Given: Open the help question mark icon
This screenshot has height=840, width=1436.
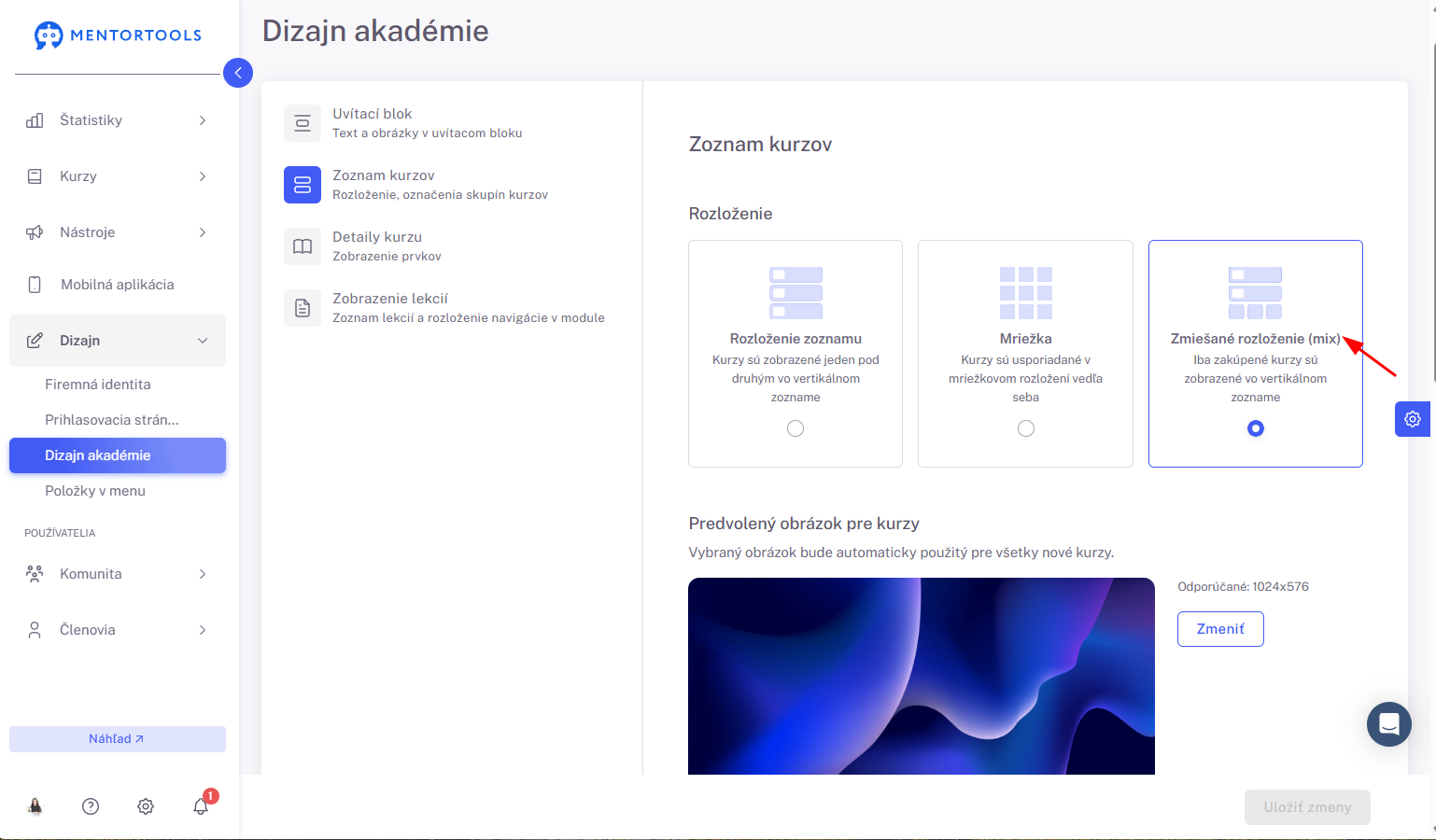Looking at the screenshot, I should (x=91, y=806).
